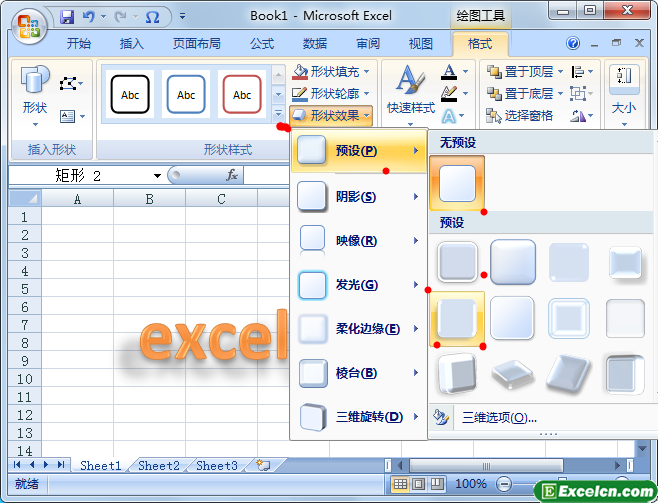Image resolution: width=658 pixels, height=503 pixels.
Task: Switch to Sheet3 tab
Action: (217, 466)
